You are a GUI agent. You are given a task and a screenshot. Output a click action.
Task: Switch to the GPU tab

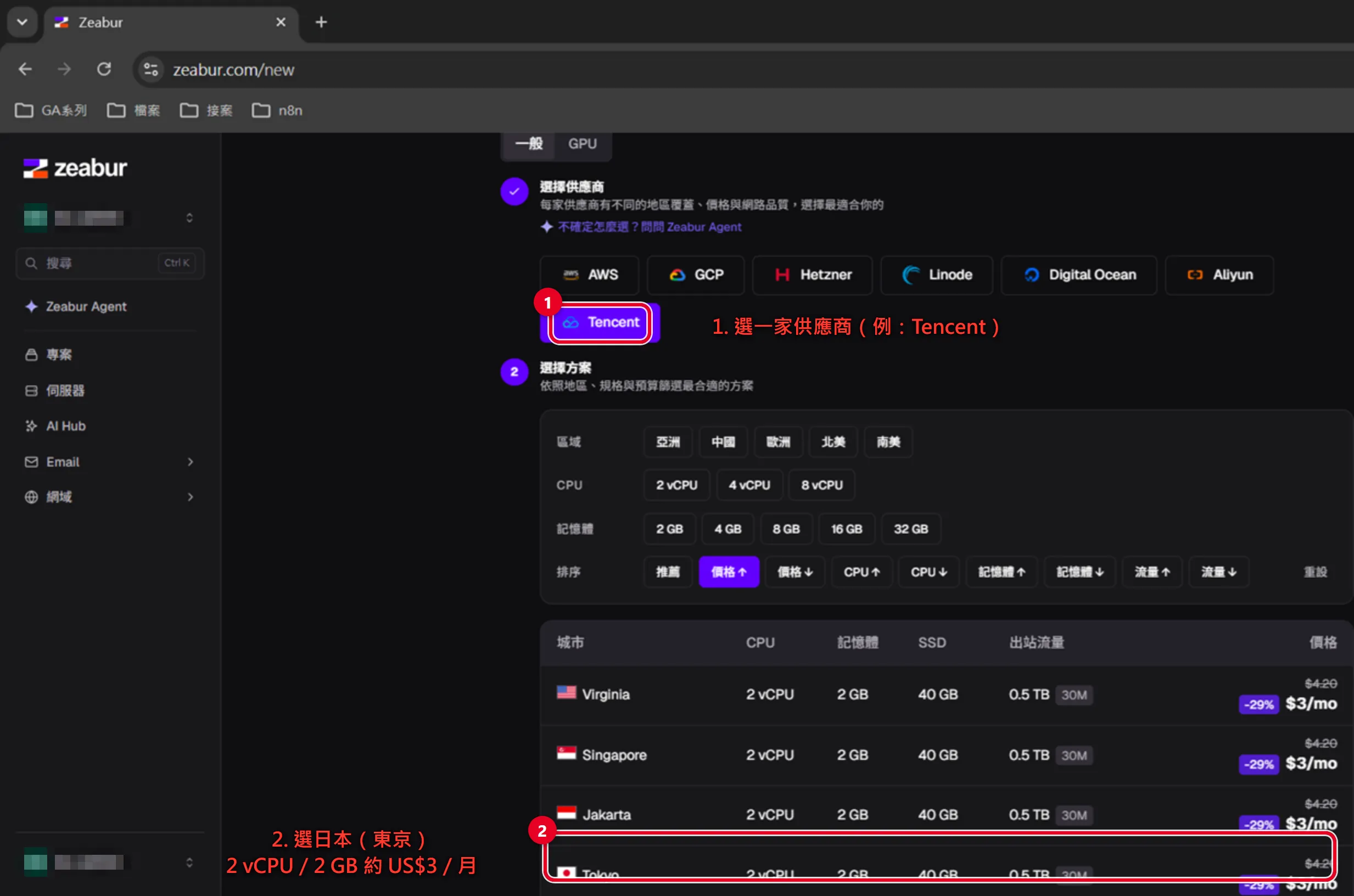click(x=582, y=143)
